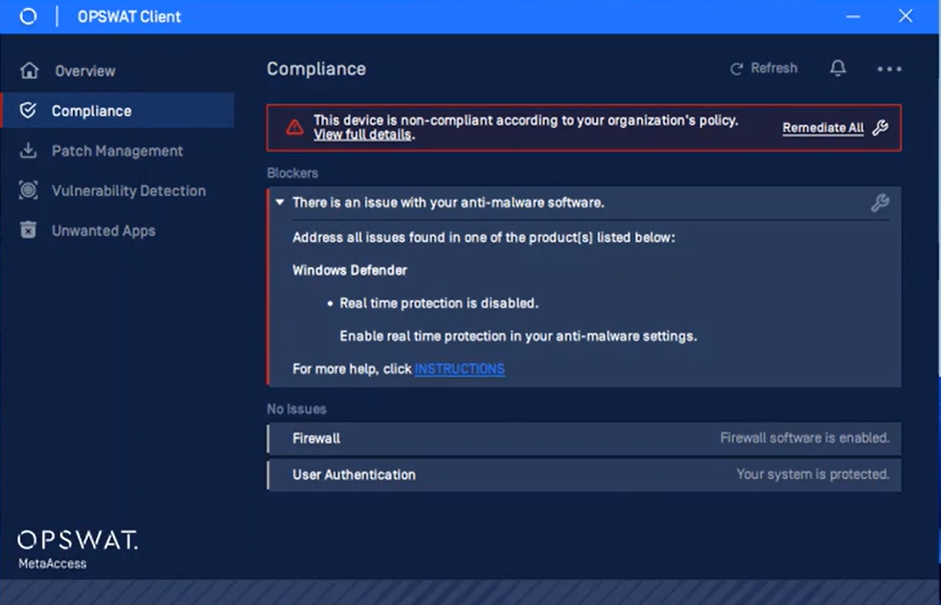Screen dimensions: 941x605
Task: Select the Firewall compliance row
Action: pyautogui.click(x=584, y=438)
